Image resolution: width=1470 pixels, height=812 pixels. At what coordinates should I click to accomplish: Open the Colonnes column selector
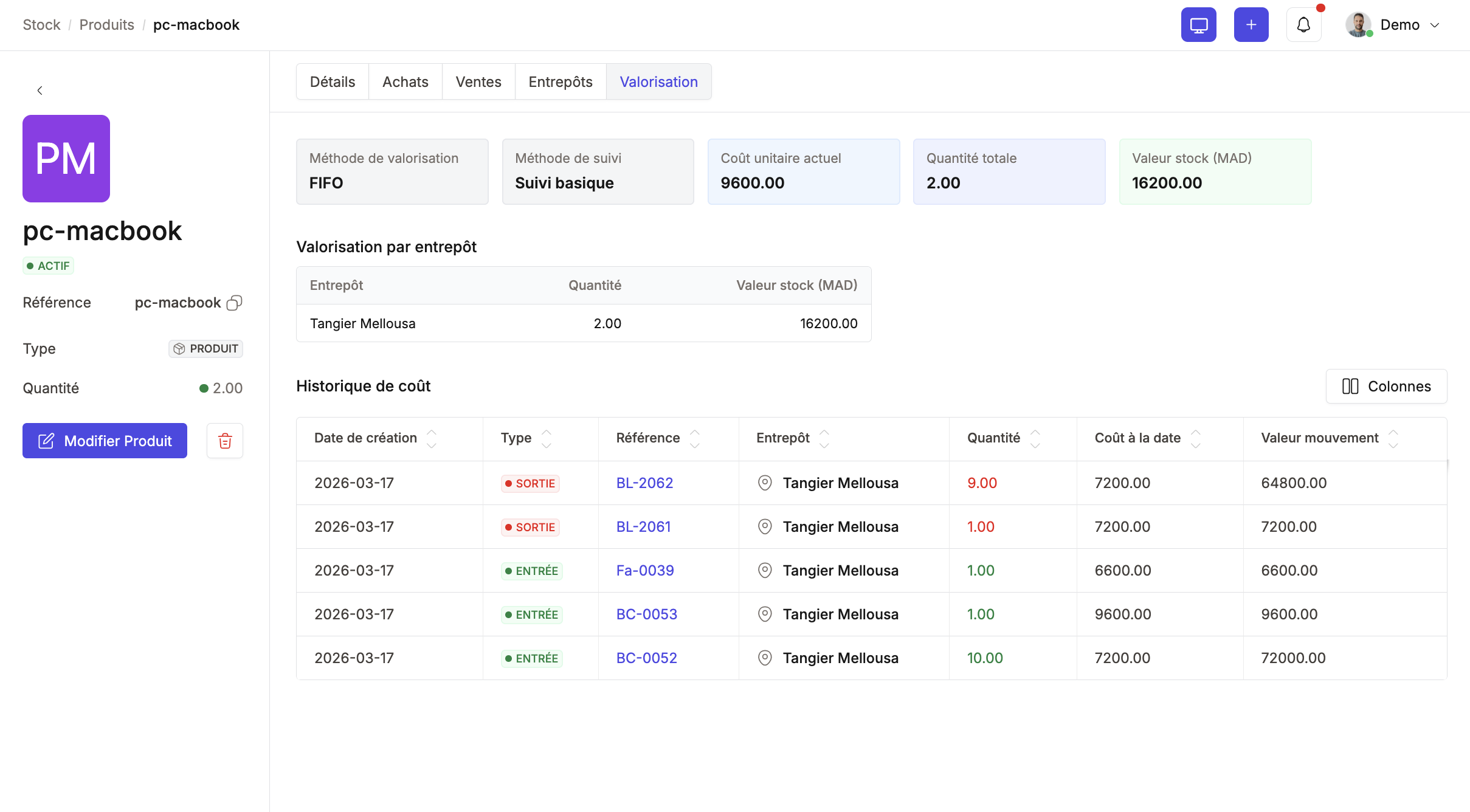point(1386,386)
